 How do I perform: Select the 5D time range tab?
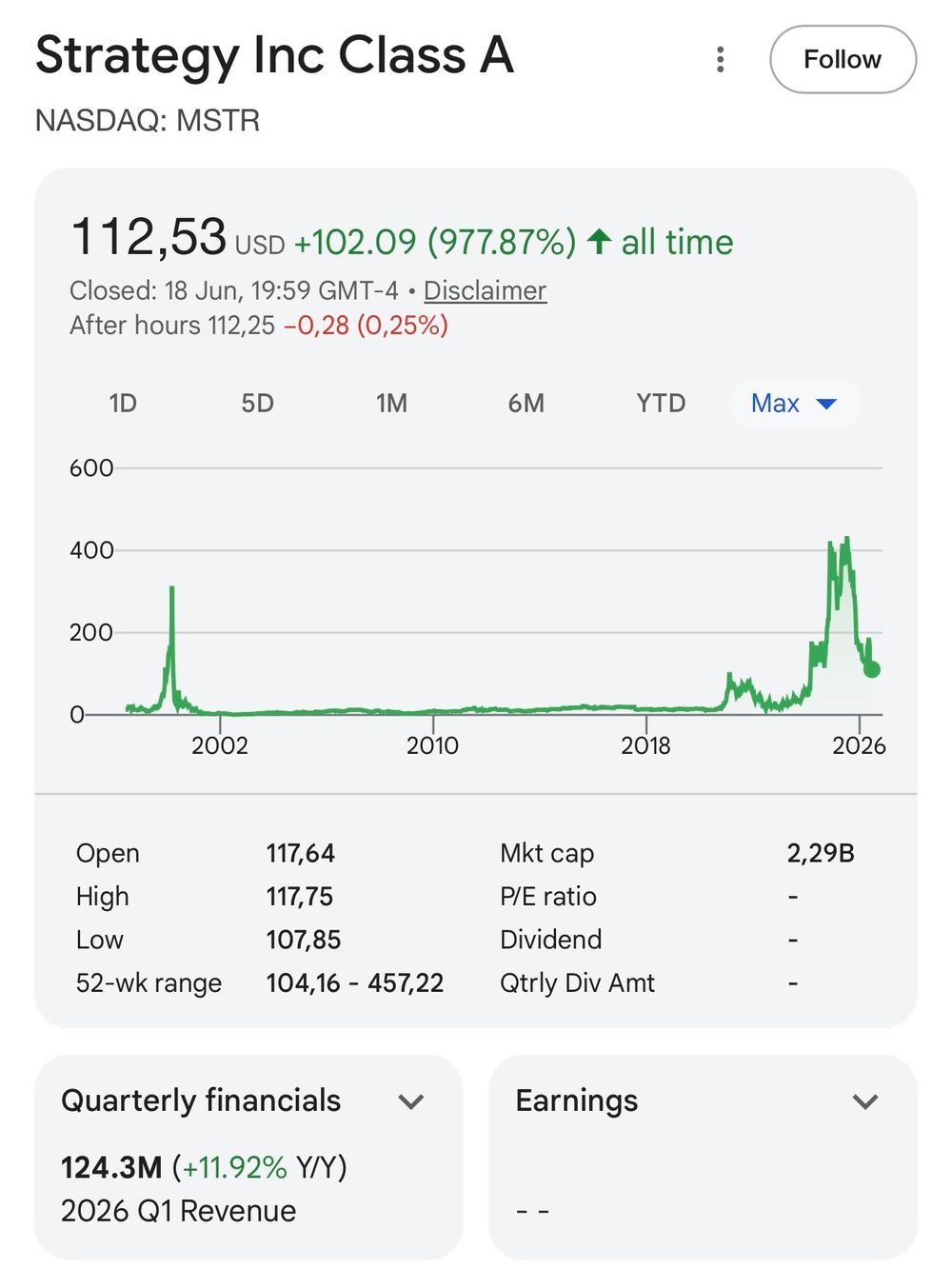257,404
